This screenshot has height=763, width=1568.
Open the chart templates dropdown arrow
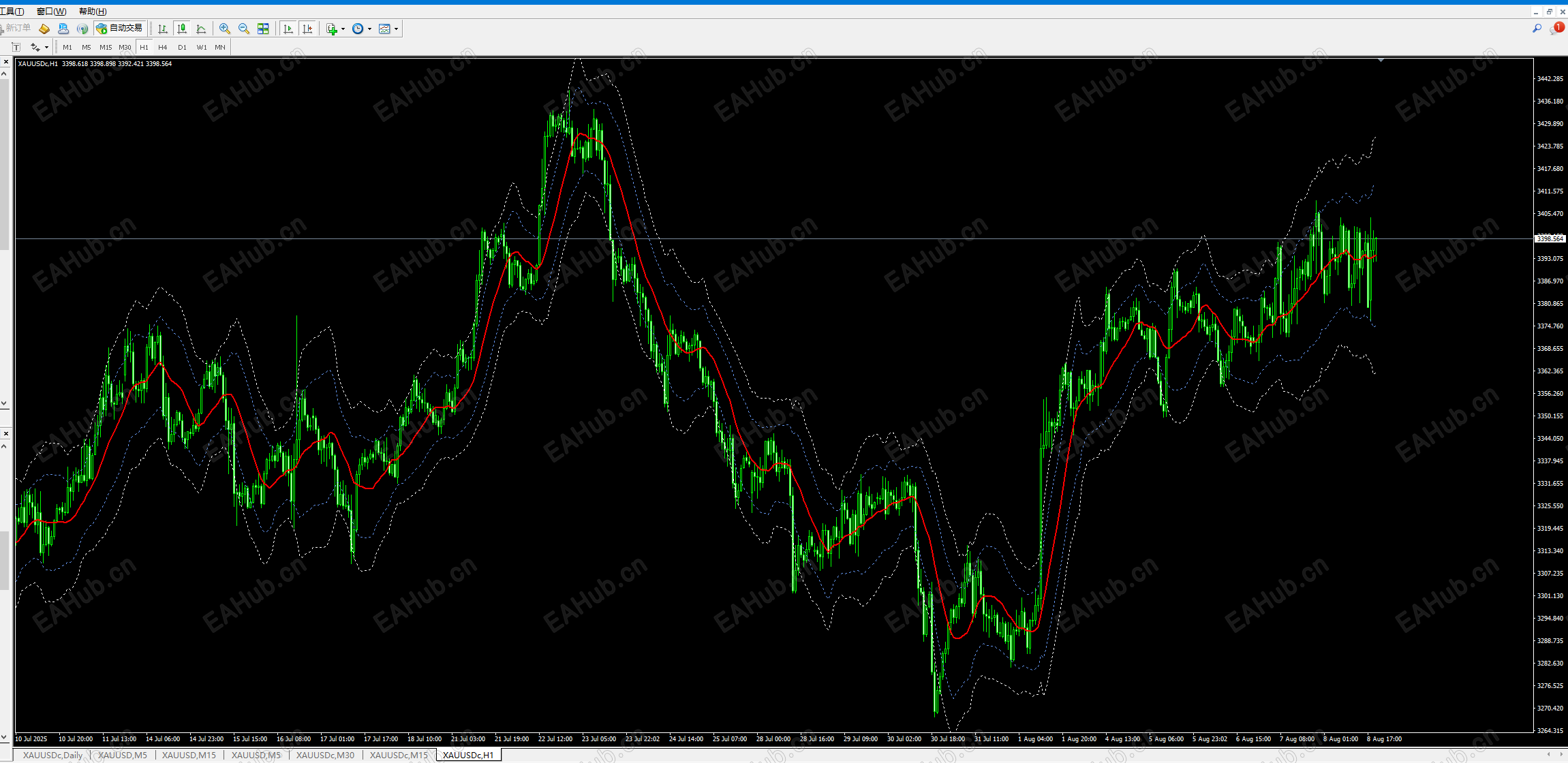click(x=396, y=29)
